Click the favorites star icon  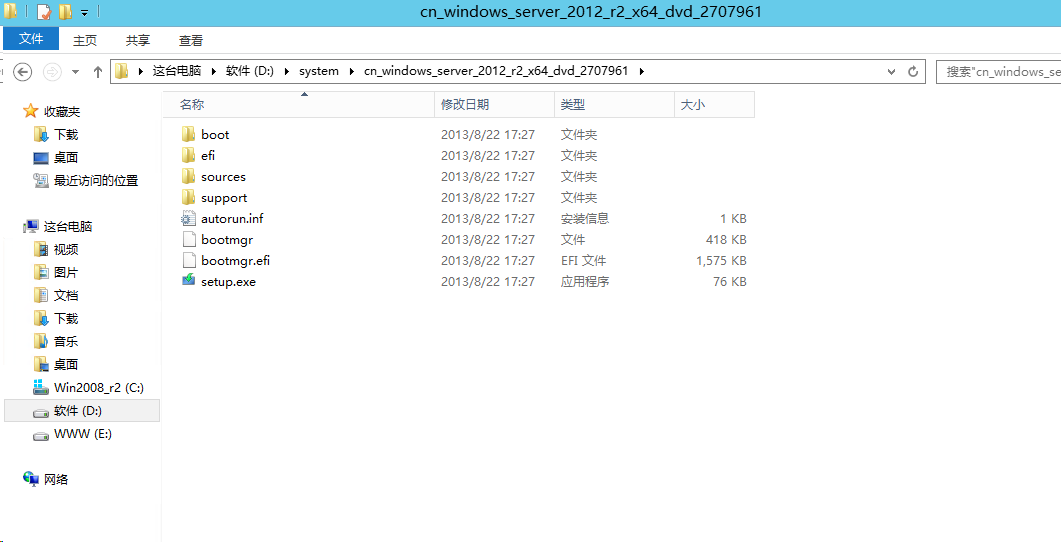[x=30, y=111]
